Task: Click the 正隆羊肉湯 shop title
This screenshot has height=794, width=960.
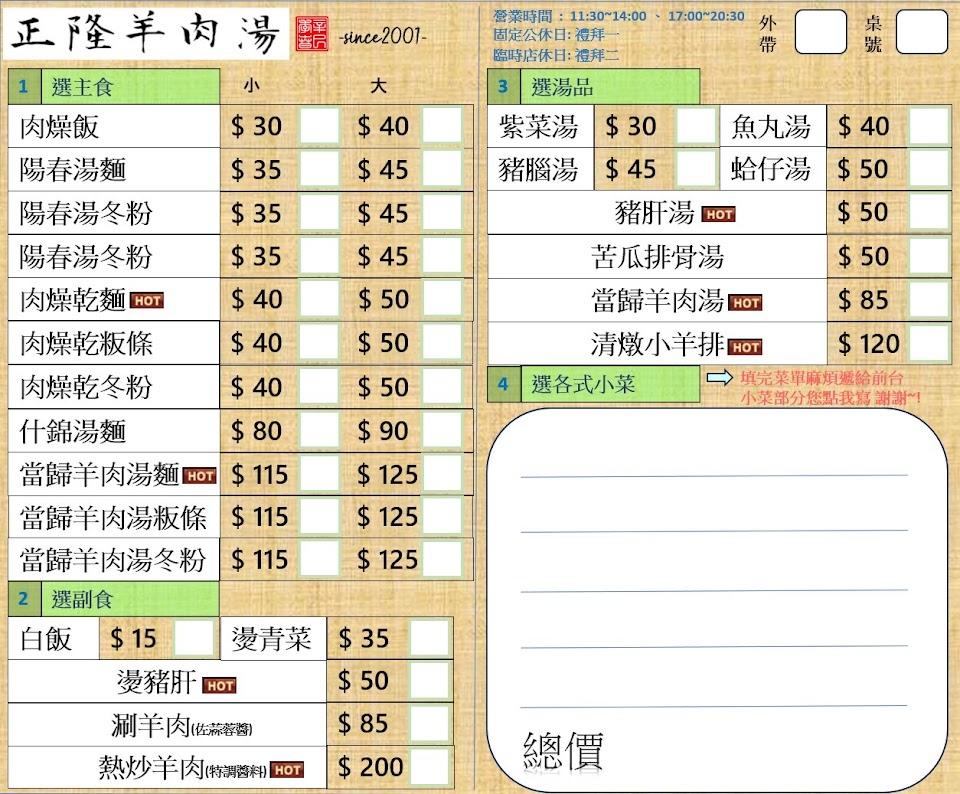Action: (x=146, y=34)
